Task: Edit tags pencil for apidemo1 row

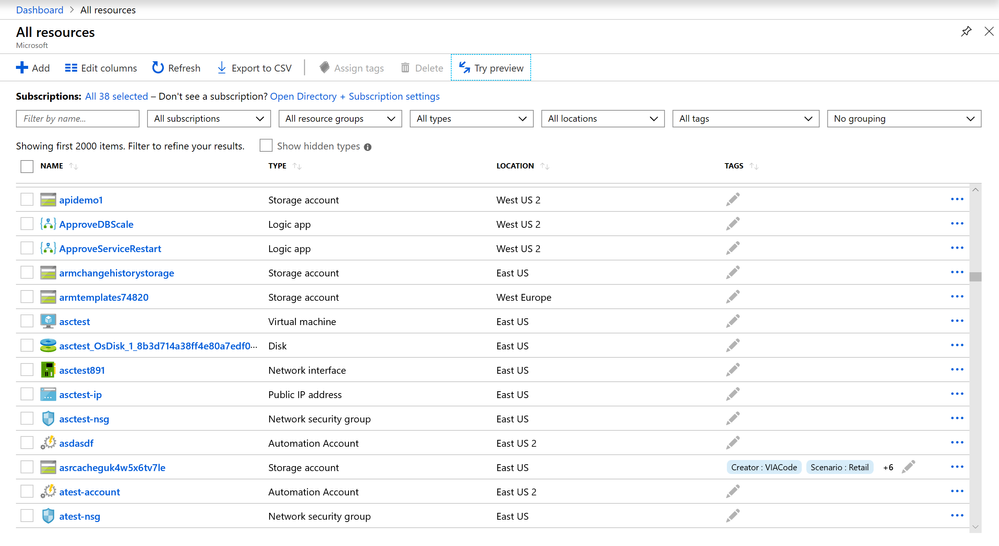Action: pos(733,200)
